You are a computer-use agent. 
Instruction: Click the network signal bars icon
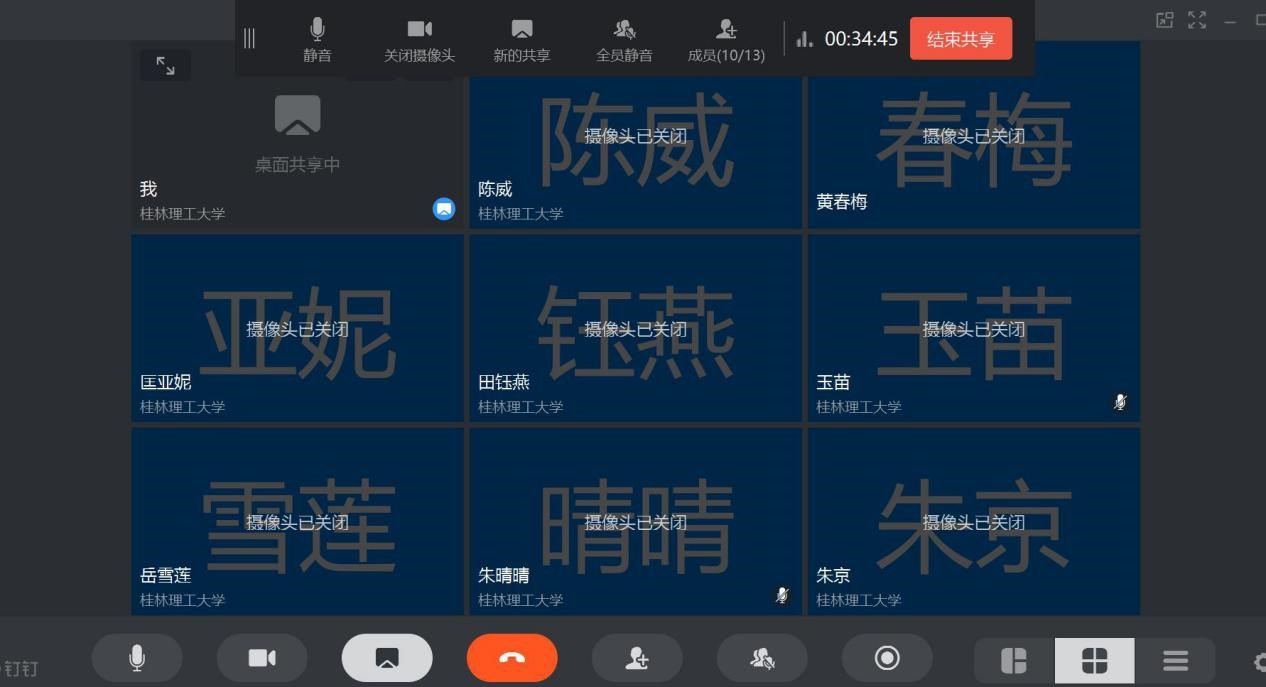pos(804,39)
